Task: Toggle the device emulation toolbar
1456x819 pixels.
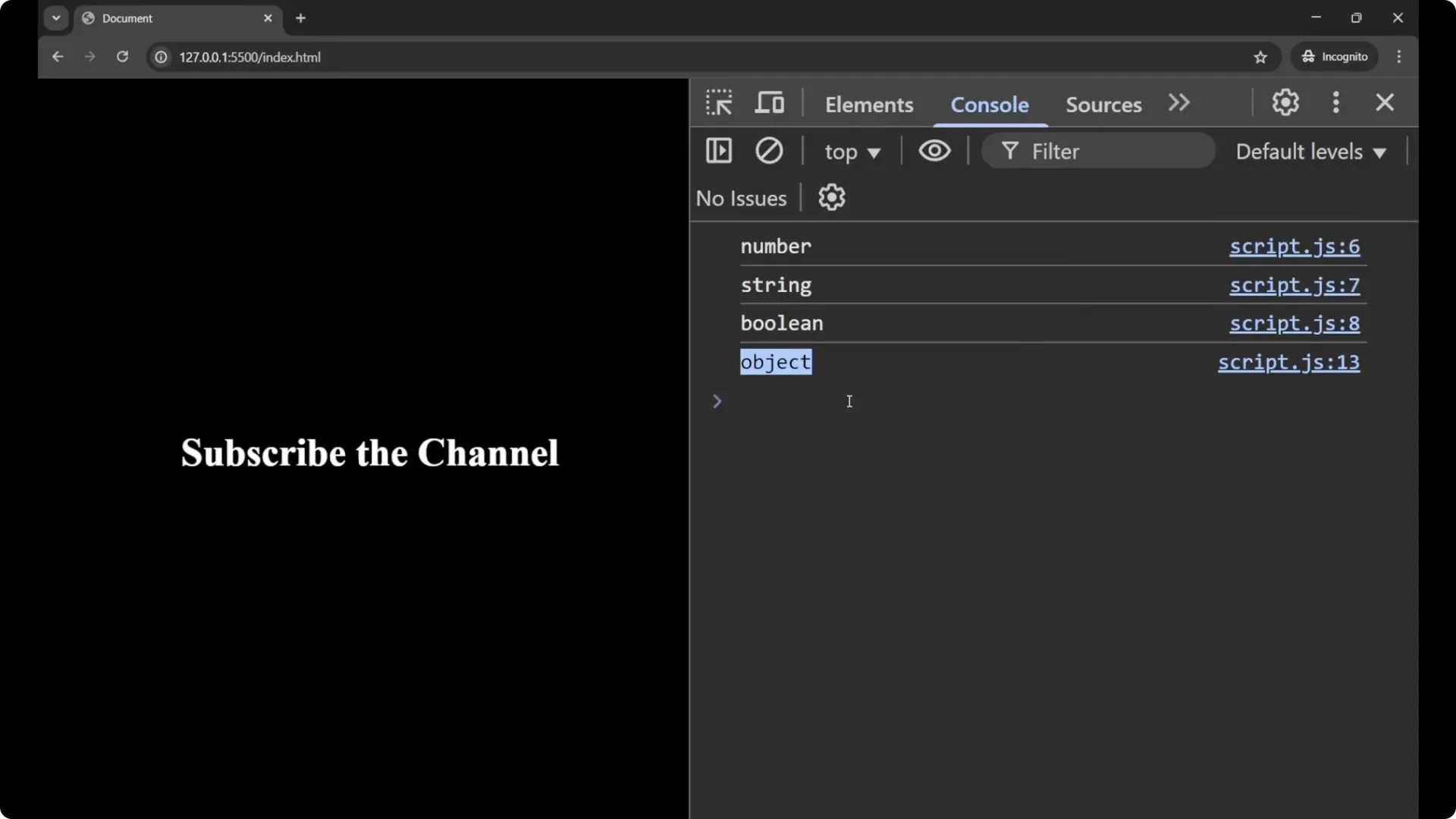Action: [x=770, y=102]
